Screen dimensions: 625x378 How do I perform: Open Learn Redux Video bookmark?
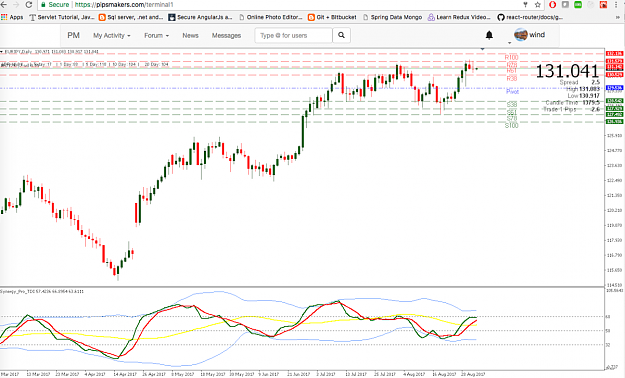pos(459,17)
